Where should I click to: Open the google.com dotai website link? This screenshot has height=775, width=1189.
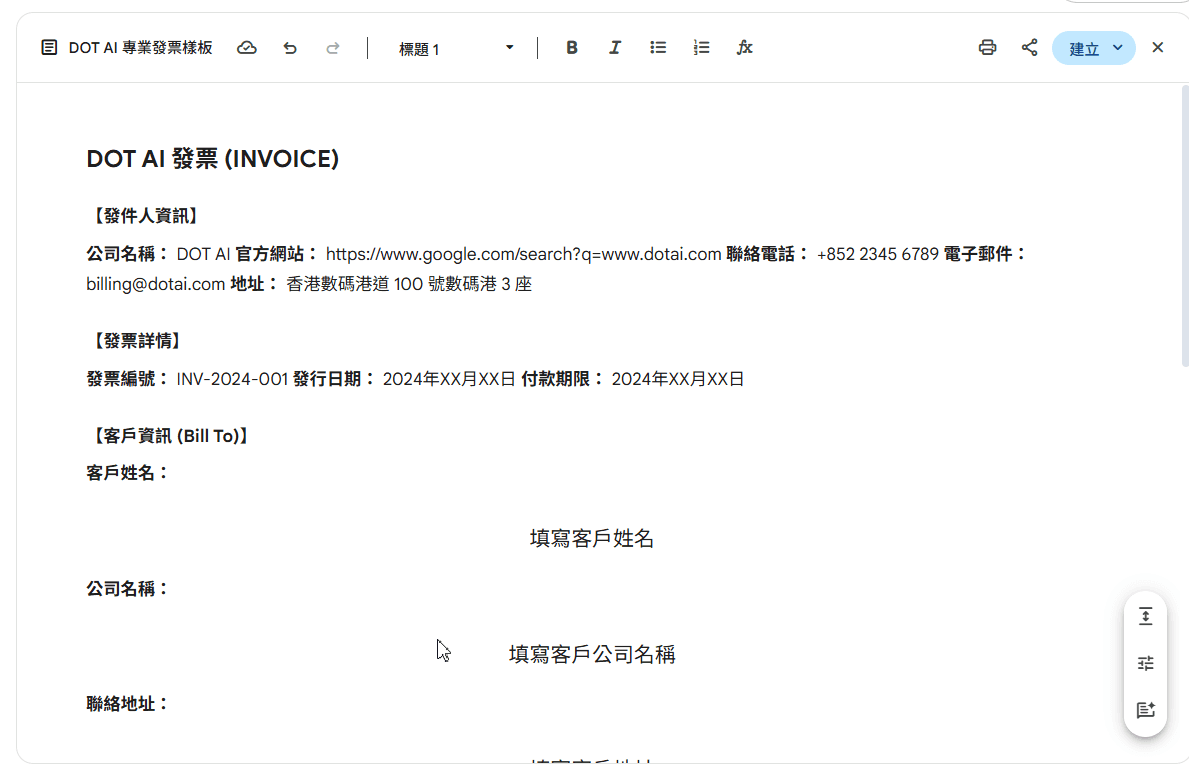tap(523, 254)
